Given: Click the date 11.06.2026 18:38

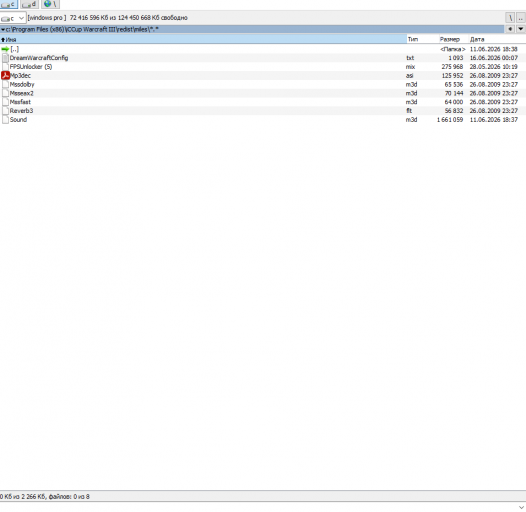Looking at the screenshot, I should (x=494, y=49).
